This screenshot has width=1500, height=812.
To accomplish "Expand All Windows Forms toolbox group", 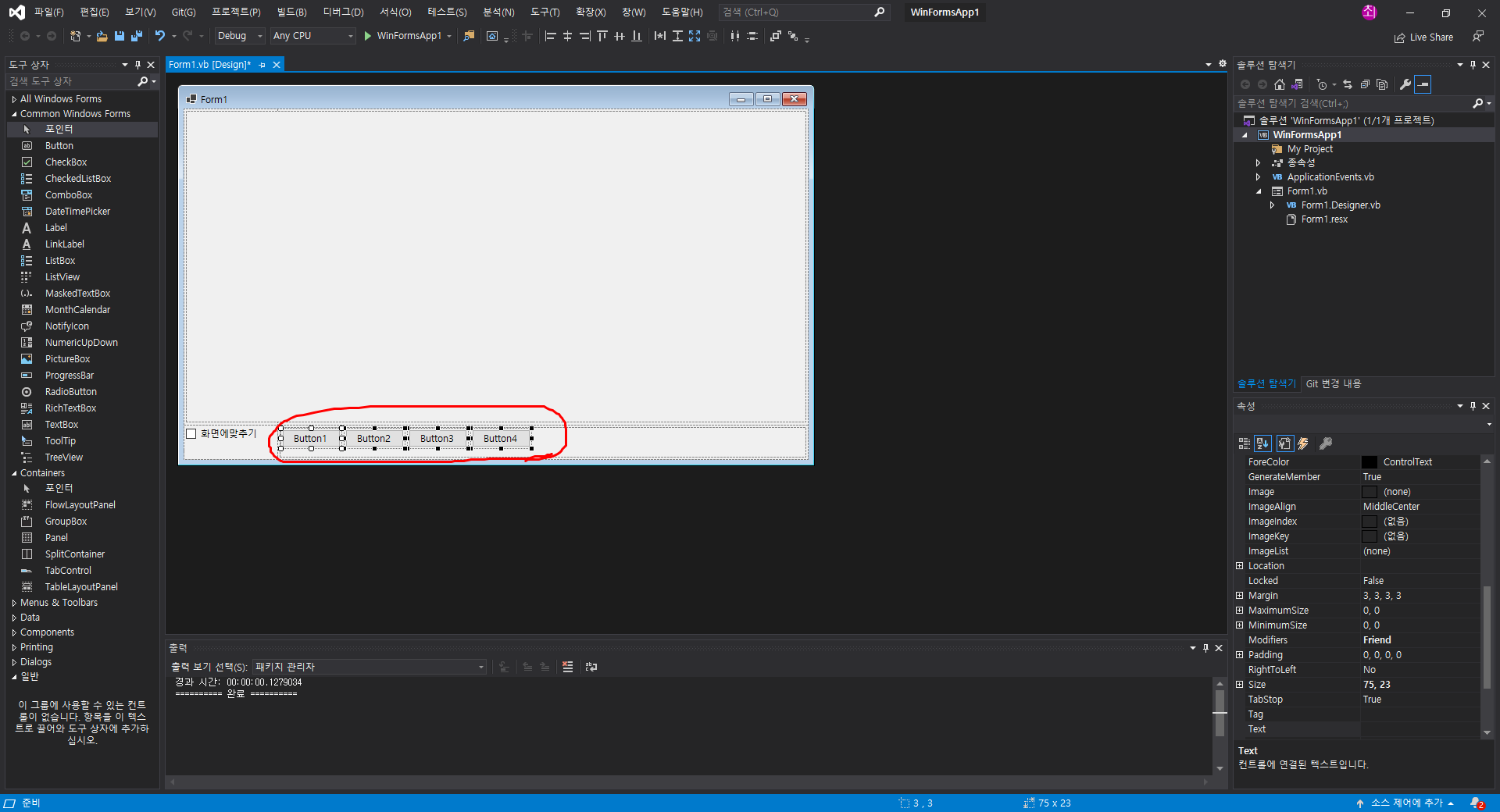I will [14, 99].
